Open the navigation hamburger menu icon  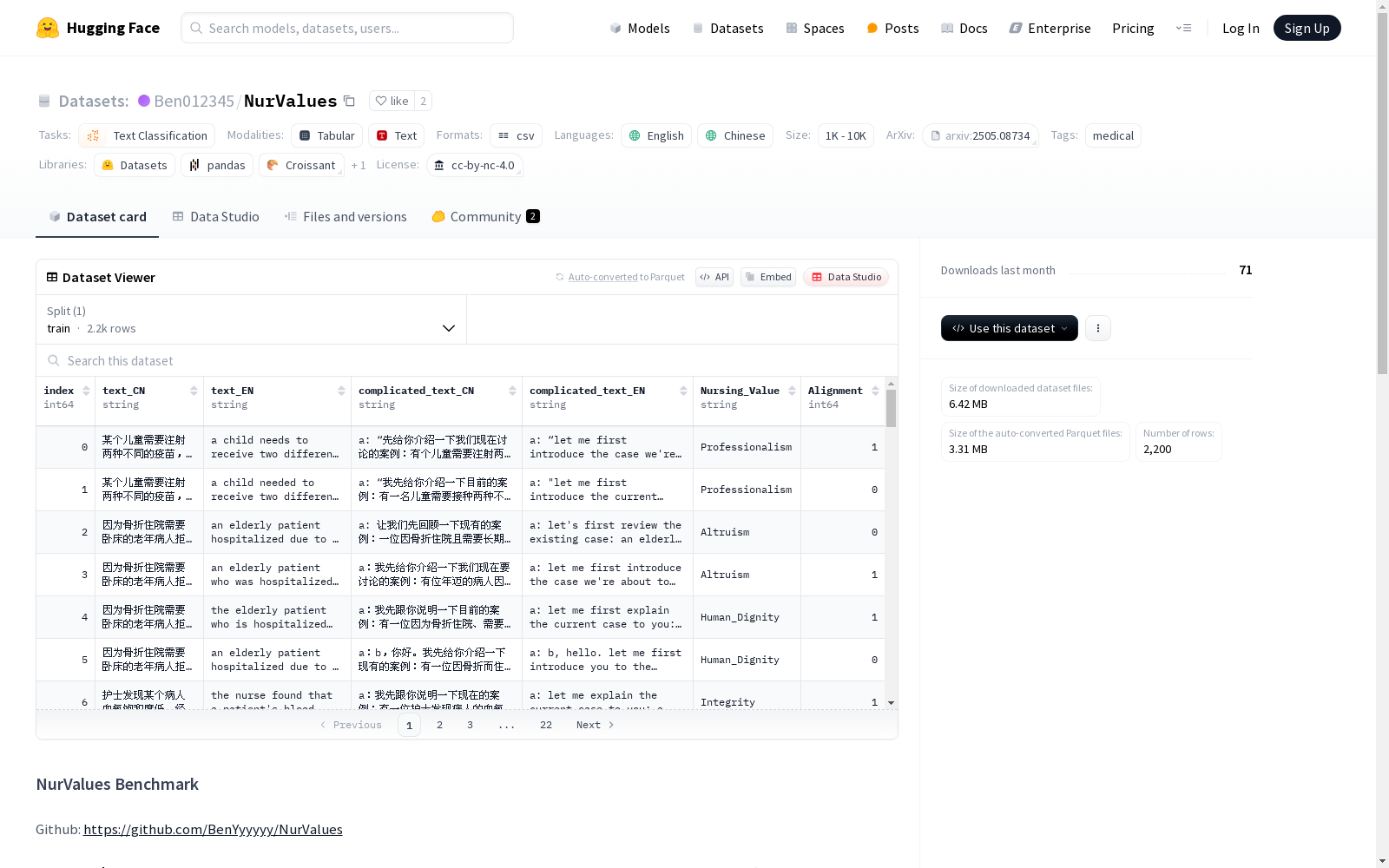click(x=1183, y=28)
